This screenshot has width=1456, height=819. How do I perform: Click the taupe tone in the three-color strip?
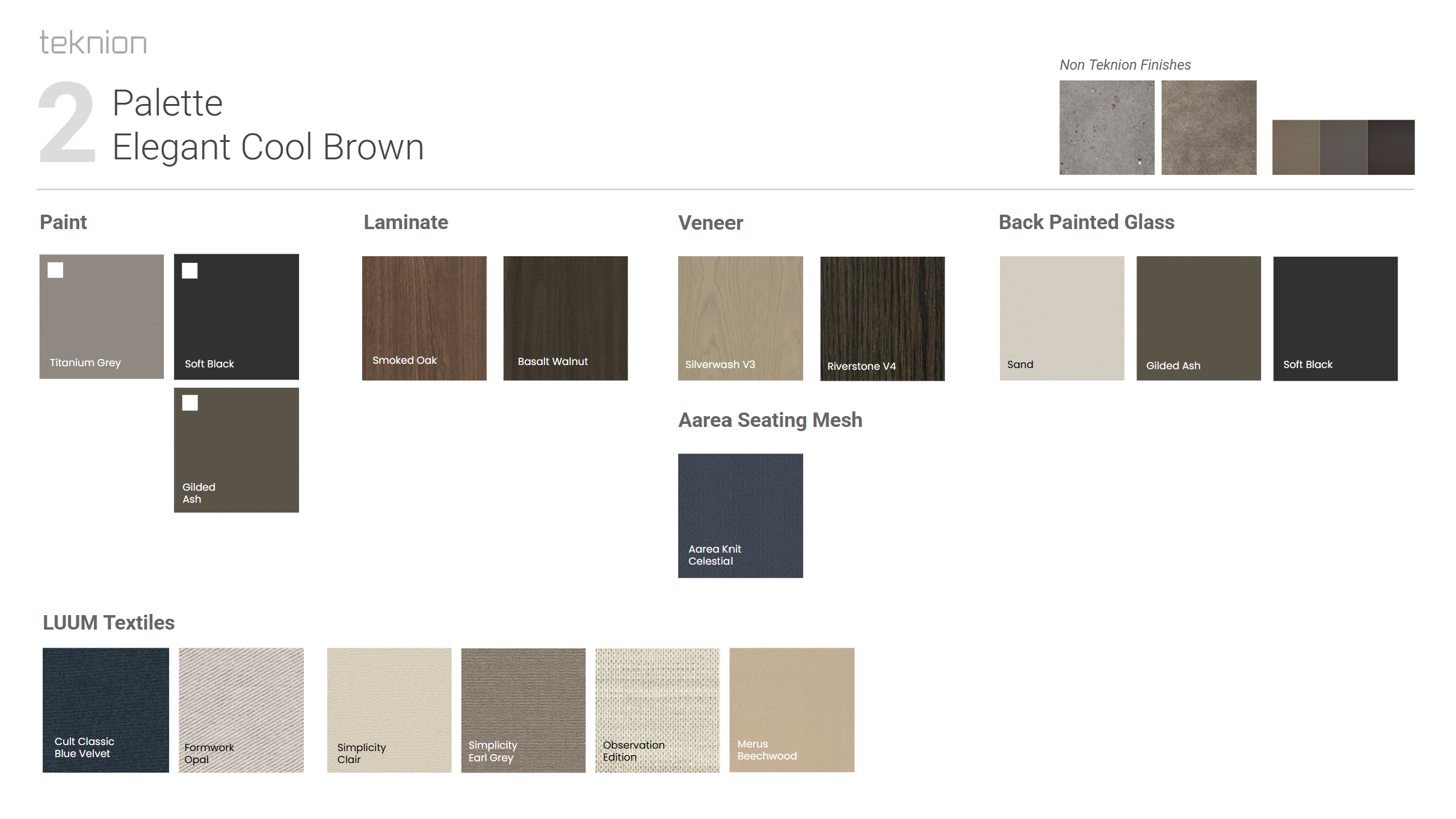pyautogui.click(x=1296, y=147)
